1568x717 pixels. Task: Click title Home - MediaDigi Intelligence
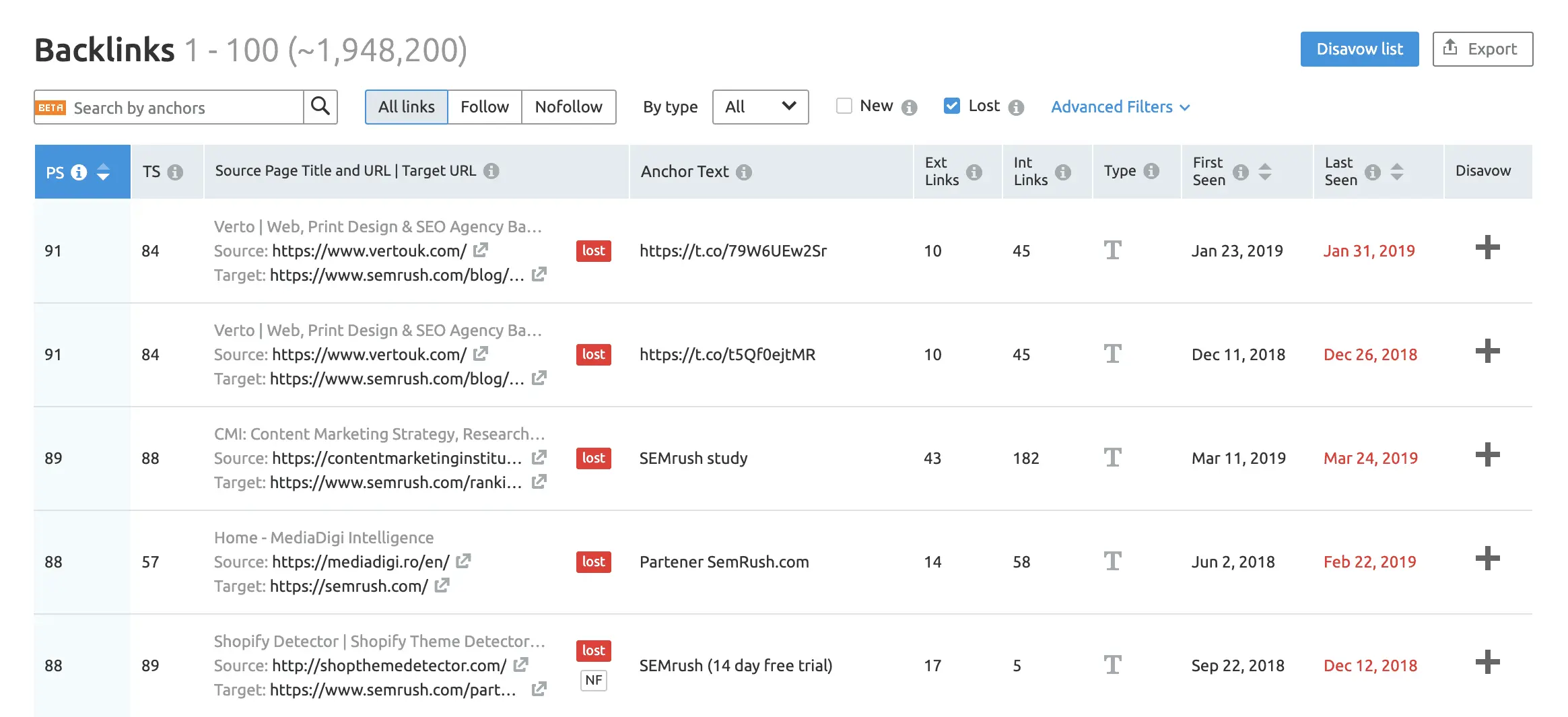tap(324, 538)
